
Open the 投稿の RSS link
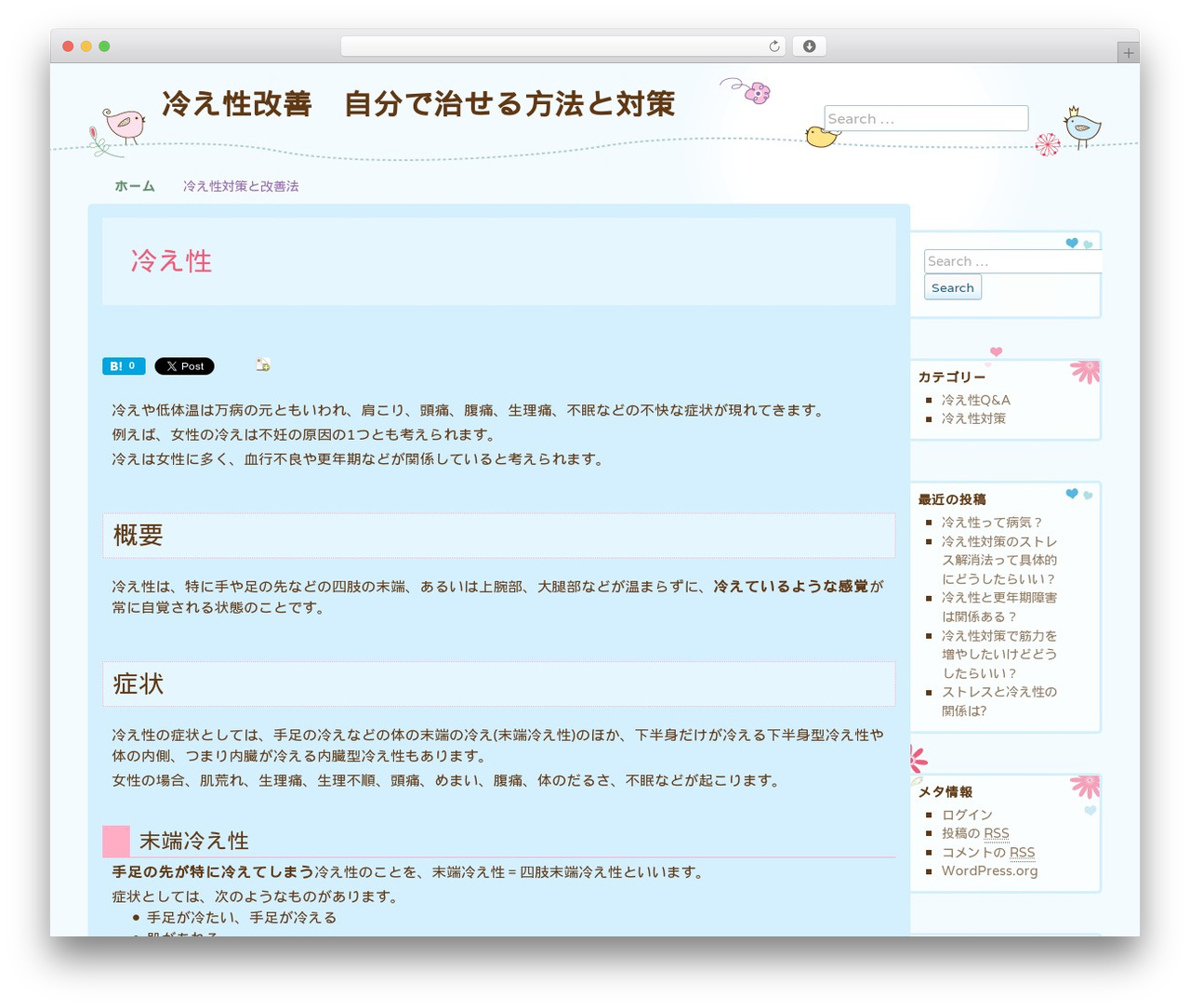[975, 833]
